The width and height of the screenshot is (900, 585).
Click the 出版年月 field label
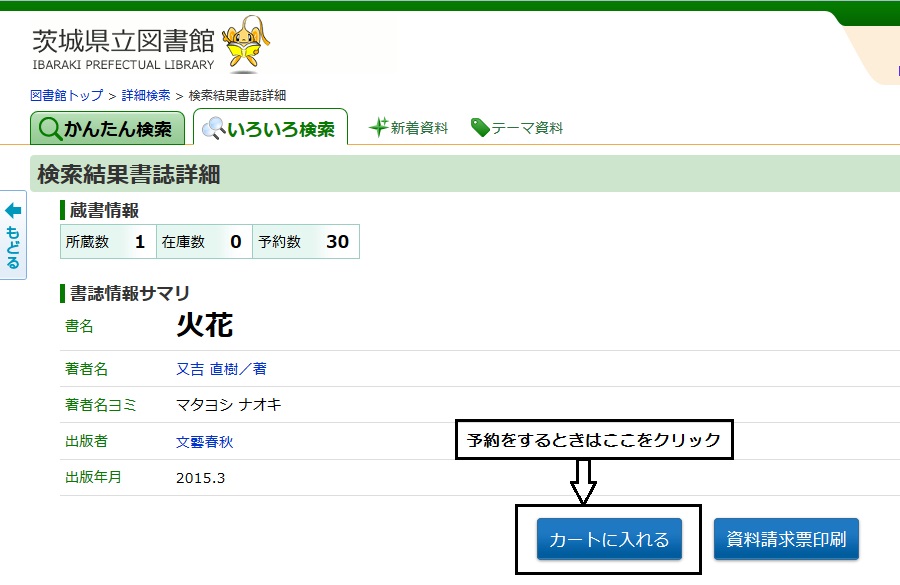(93, 477)
